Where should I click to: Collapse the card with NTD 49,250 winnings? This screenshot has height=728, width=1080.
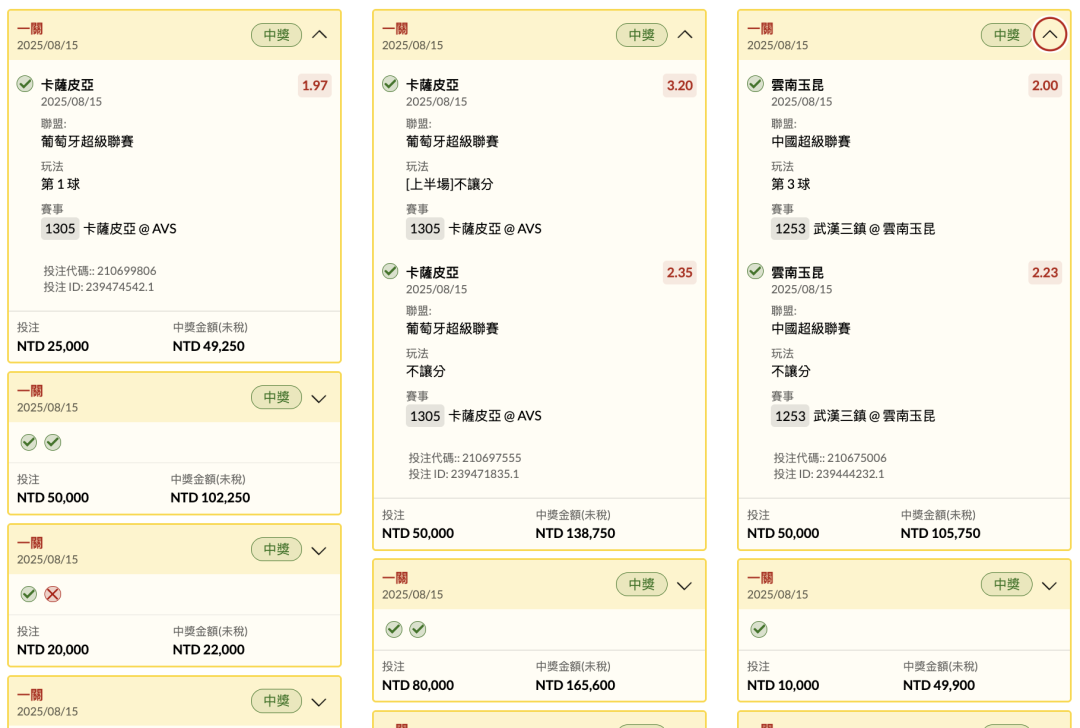point(320,34)
